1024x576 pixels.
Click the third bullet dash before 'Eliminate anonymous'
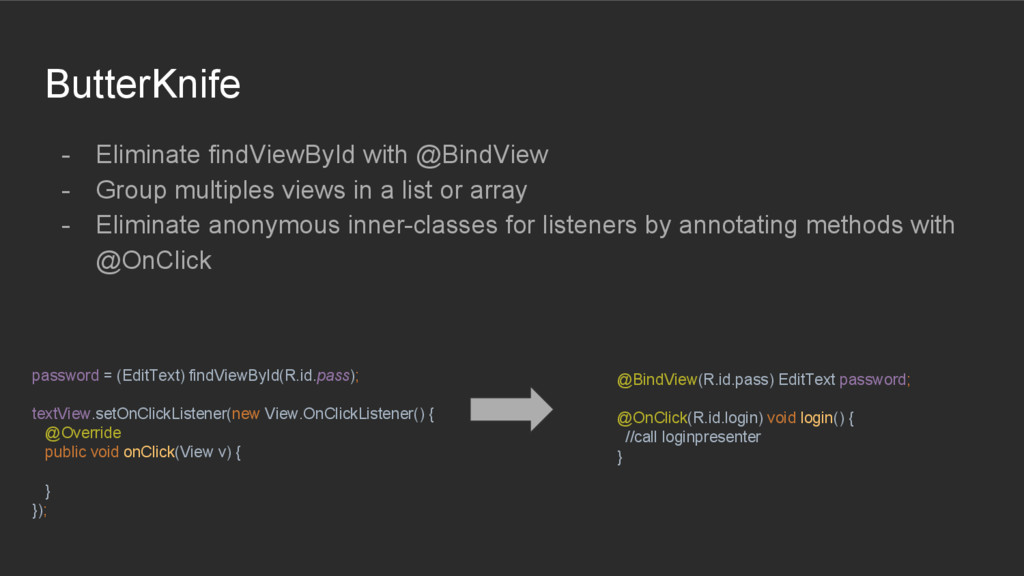66,225
